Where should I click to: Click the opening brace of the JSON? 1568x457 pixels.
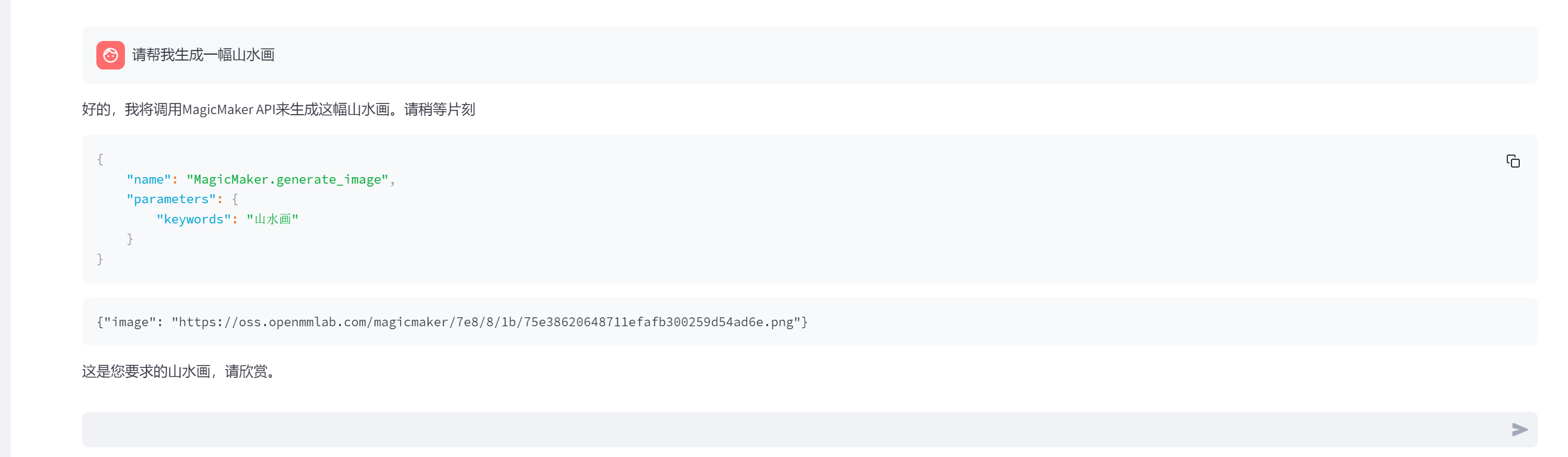pyautogui.click(x=100, y=159)
